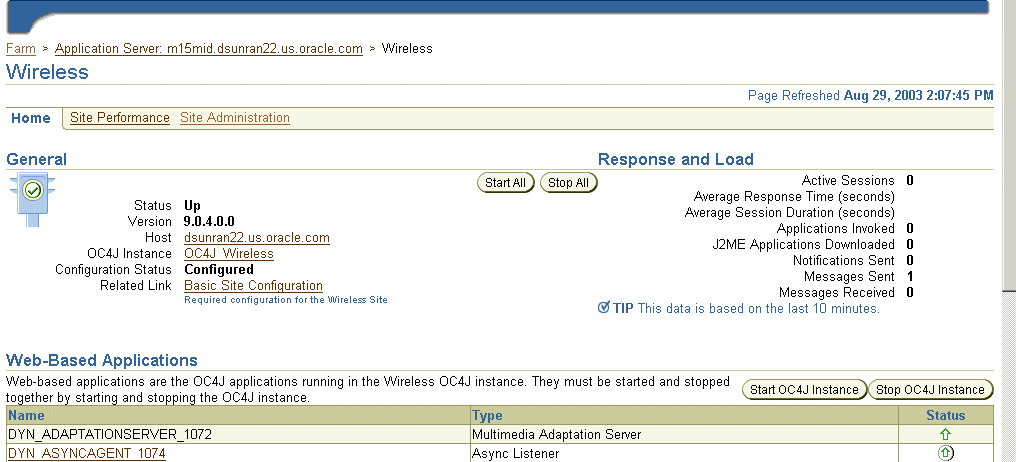Click the Notifications Sent label
Image resolution: width=1016 pixels, height=462 pixels.
pos(844,260)
